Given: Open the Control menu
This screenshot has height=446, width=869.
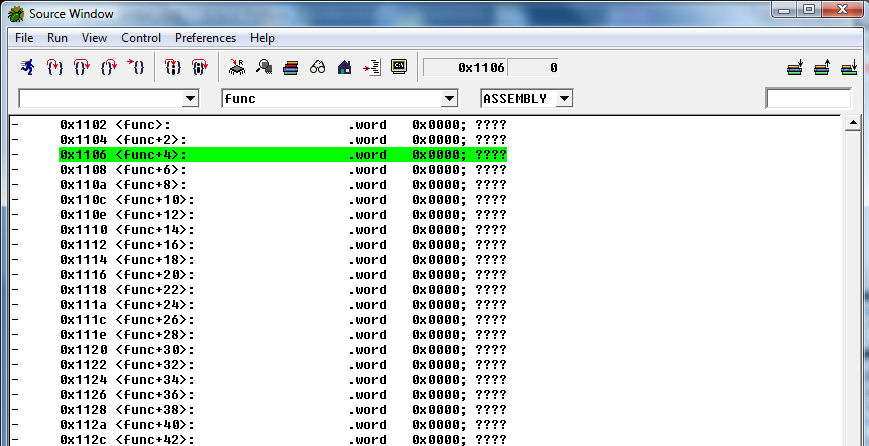Looking at the screenshot, I should tap(141, 38).
